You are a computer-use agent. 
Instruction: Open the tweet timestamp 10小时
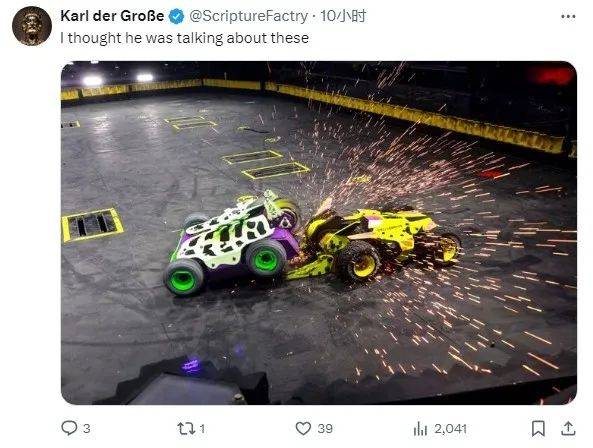tap(343, 16)
